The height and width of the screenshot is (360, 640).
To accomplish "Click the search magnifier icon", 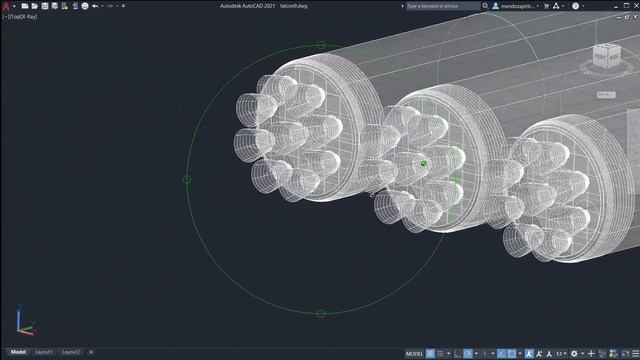I will (x=485, y=6).
